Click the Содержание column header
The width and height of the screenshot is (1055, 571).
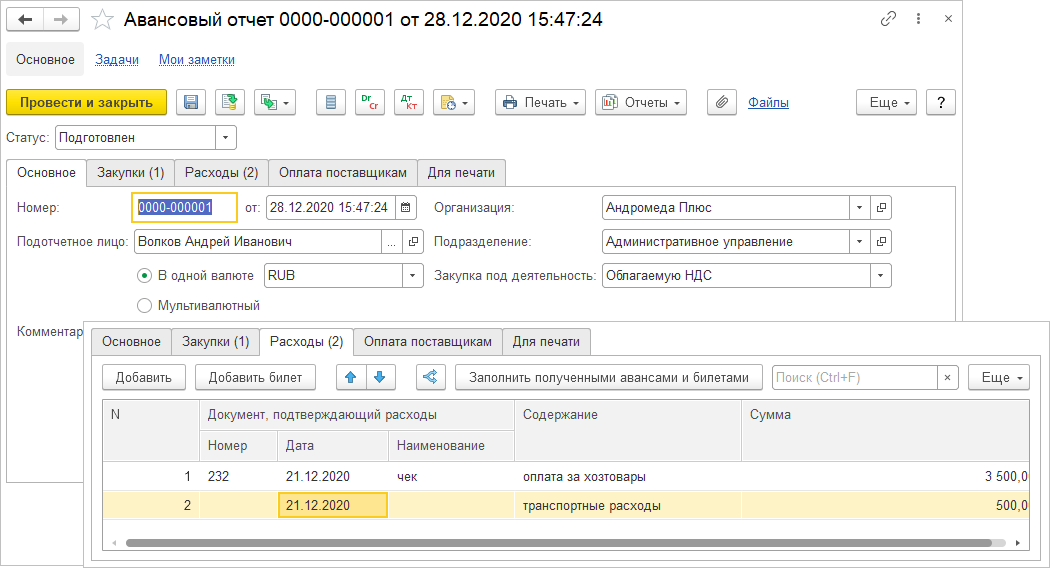tap(628, 430)
